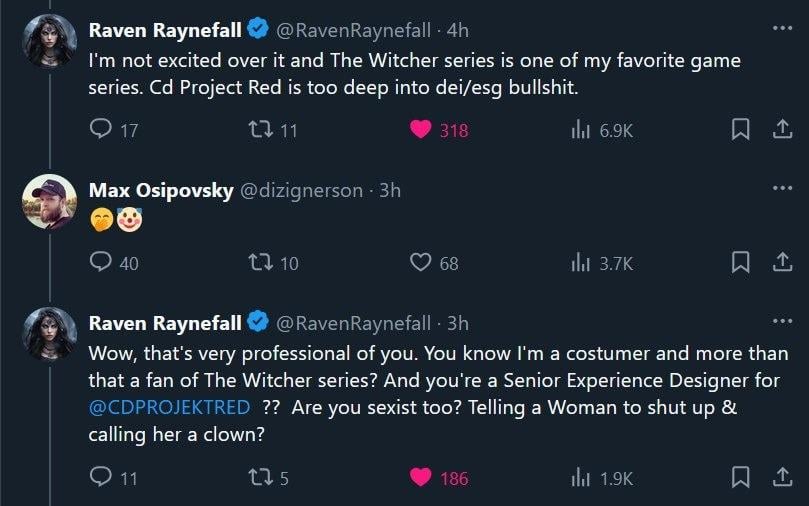
Task: View analytics showing 1.9K views
Action: click(x=579, y=477)
